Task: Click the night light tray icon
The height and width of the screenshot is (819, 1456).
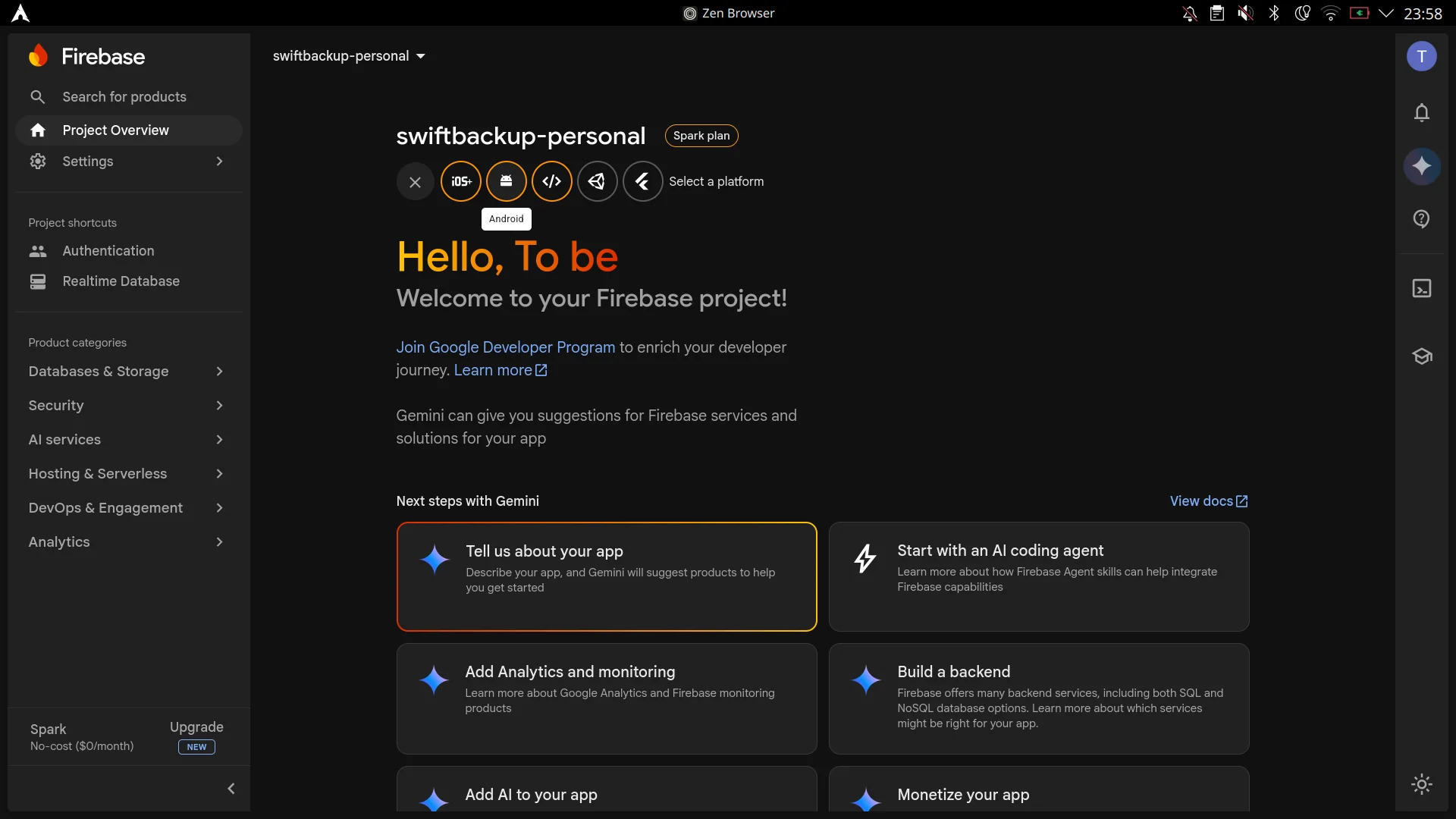Action: point(1303,13)
